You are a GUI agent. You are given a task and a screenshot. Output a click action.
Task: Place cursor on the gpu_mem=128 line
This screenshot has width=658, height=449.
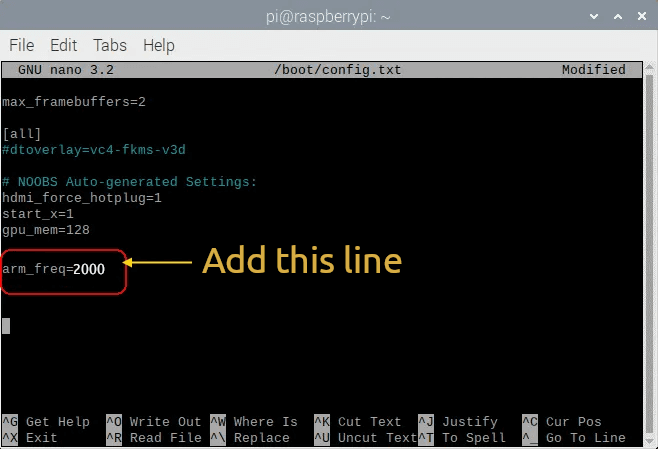click(46, 230)
